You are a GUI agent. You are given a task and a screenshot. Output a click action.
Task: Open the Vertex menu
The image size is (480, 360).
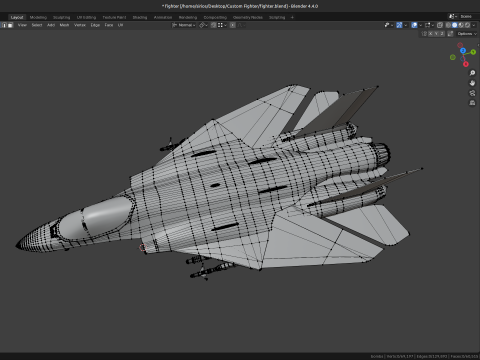[80, 25]
